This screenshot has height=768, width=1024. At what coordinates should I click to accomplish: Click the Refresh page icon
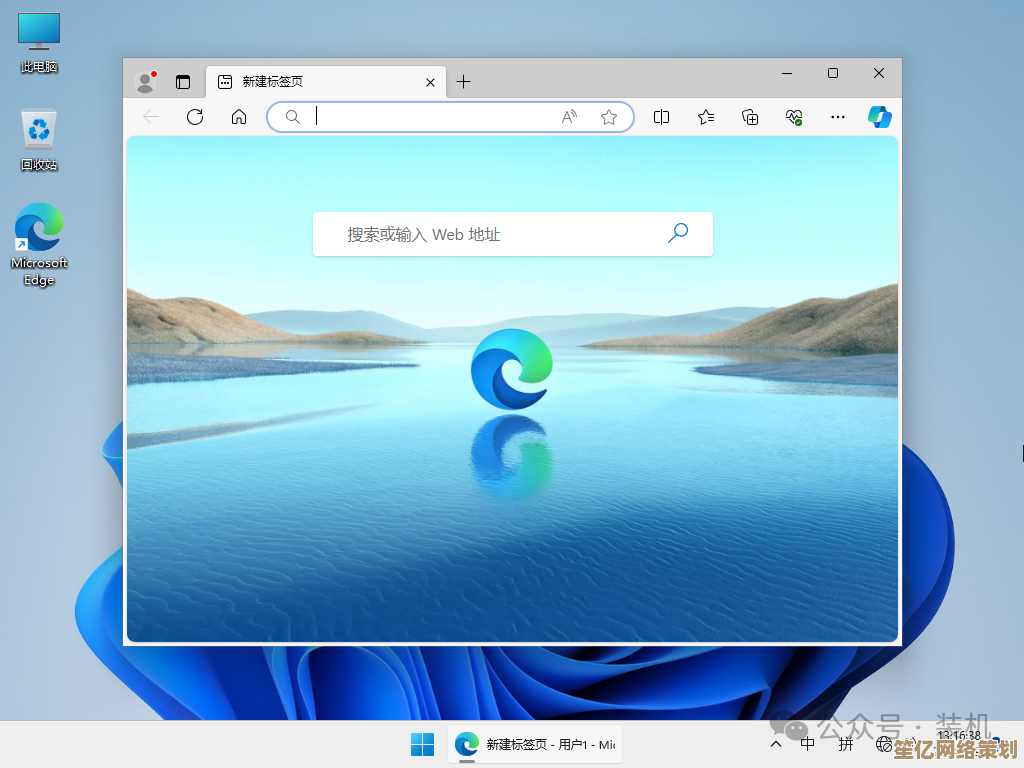(195, 117)
